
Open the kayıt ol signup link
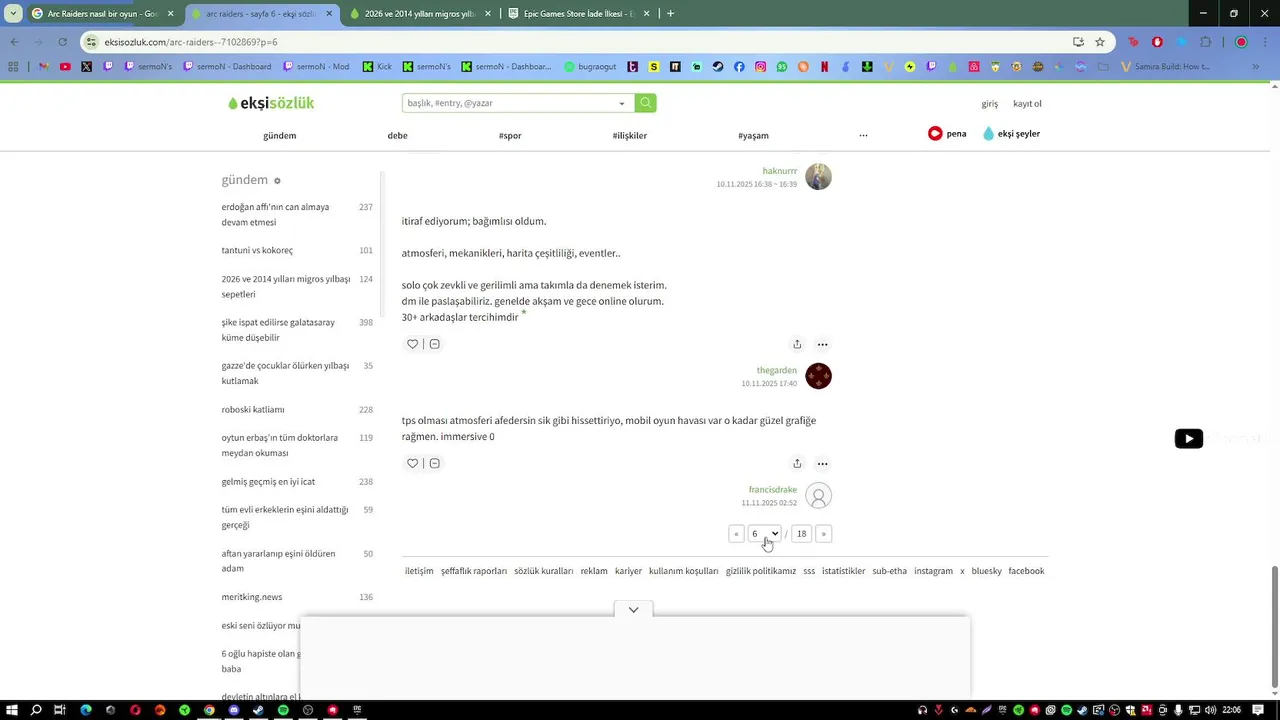(x=1027, y=104)
